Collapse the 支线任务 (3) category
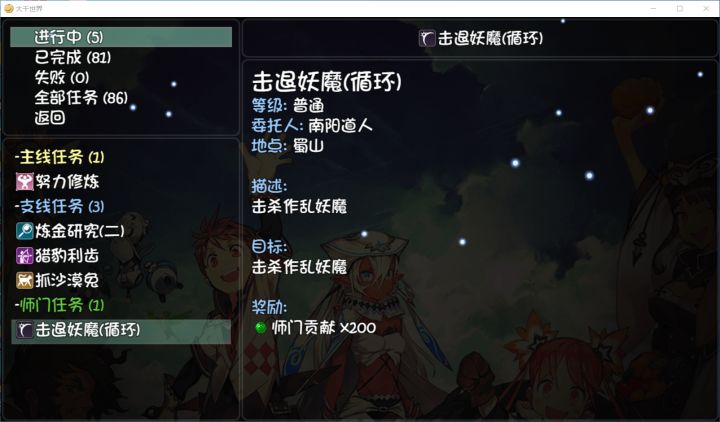The width and height of the screenshot is (720, 422). [x=60, y=207]
